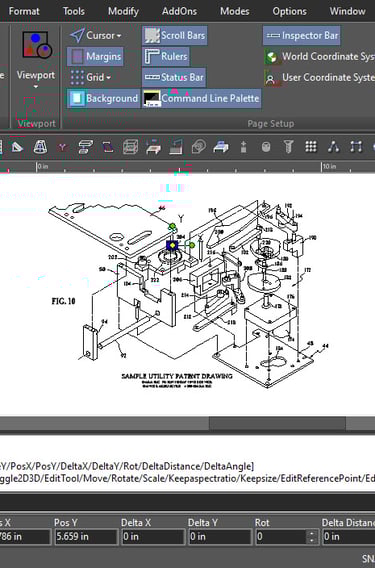Click the triangular node pattern icon
The image size is (375, 568).
pos(333,147)
